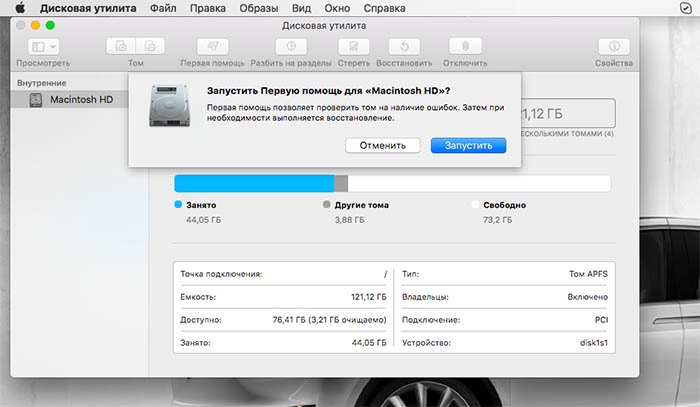Click the Восстановить toolbar icon

(404, 46)
